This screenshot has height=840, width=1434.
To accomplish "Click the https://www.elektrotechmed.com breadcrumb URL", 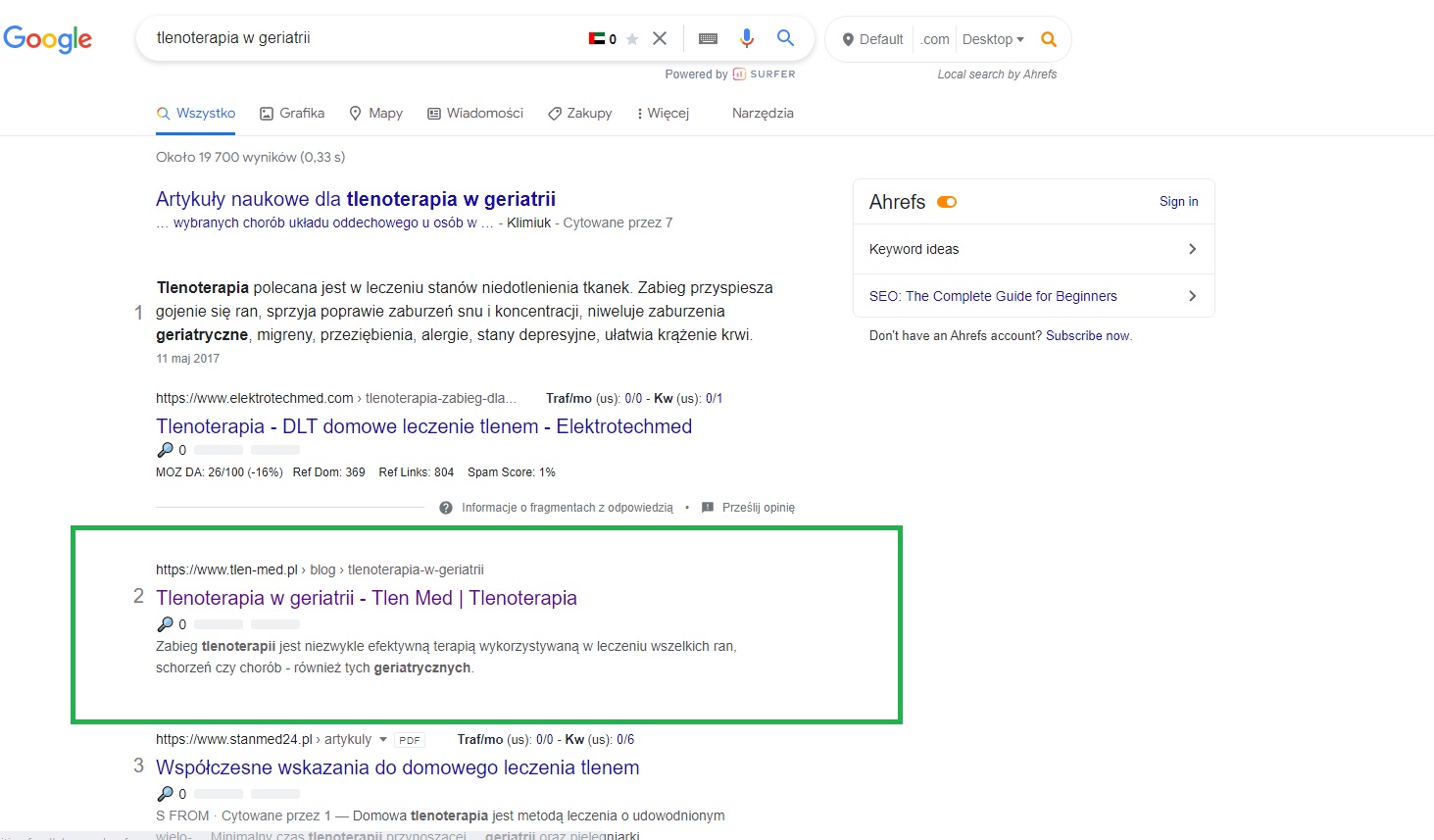I will [x=255, y=398].
